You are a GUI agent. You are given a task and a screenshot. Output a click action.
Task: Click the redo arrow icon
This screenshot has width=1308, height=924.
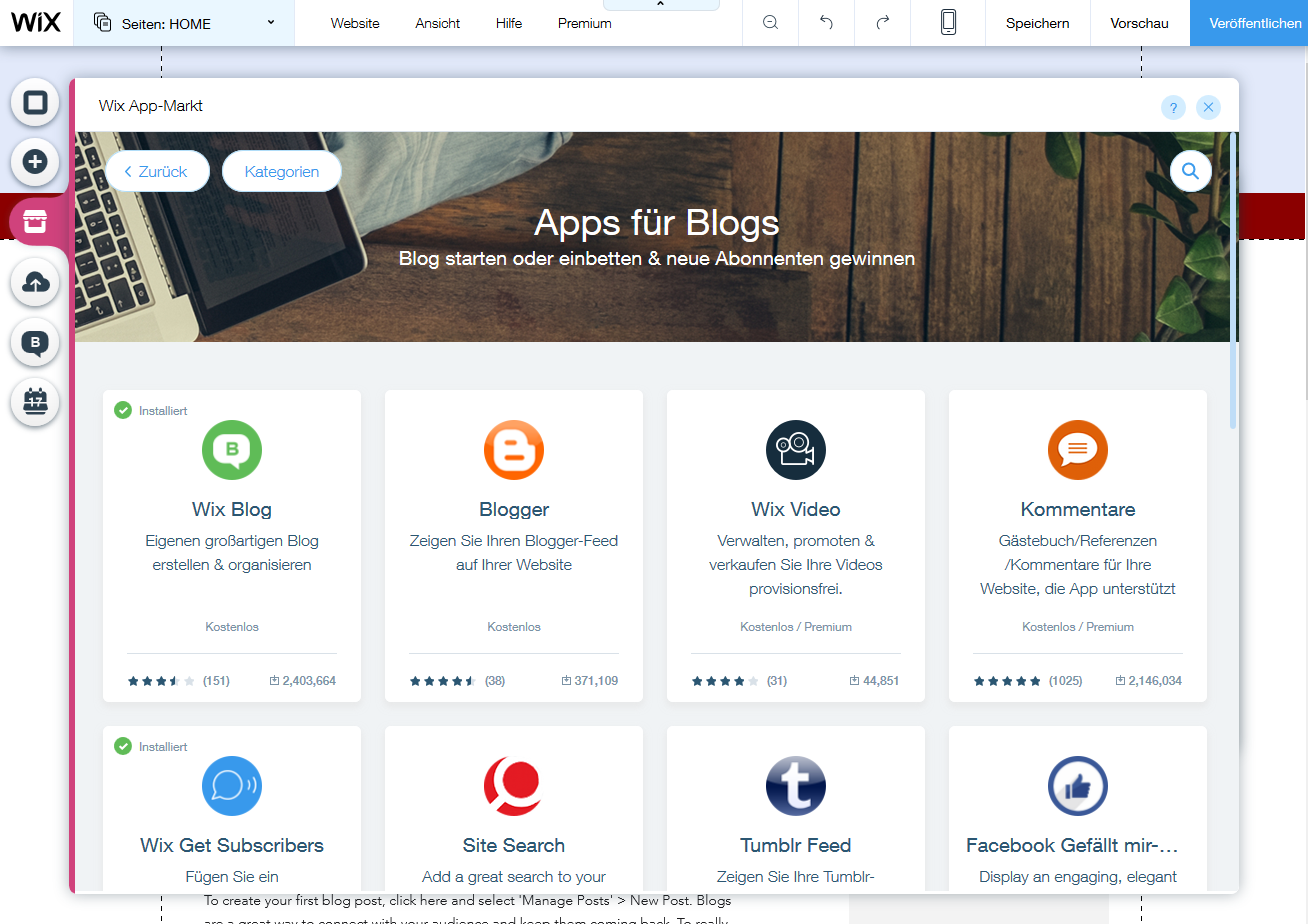(x=882, y=23)
